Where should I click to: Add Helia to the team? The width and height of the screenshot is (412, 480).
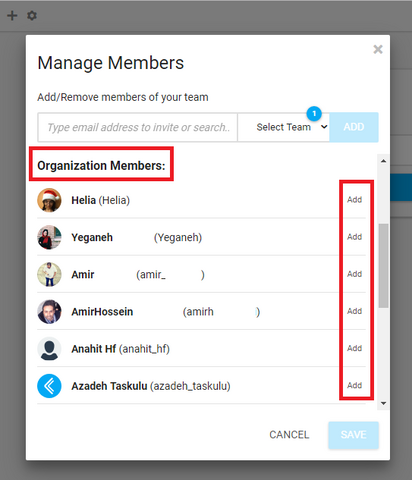354,200
